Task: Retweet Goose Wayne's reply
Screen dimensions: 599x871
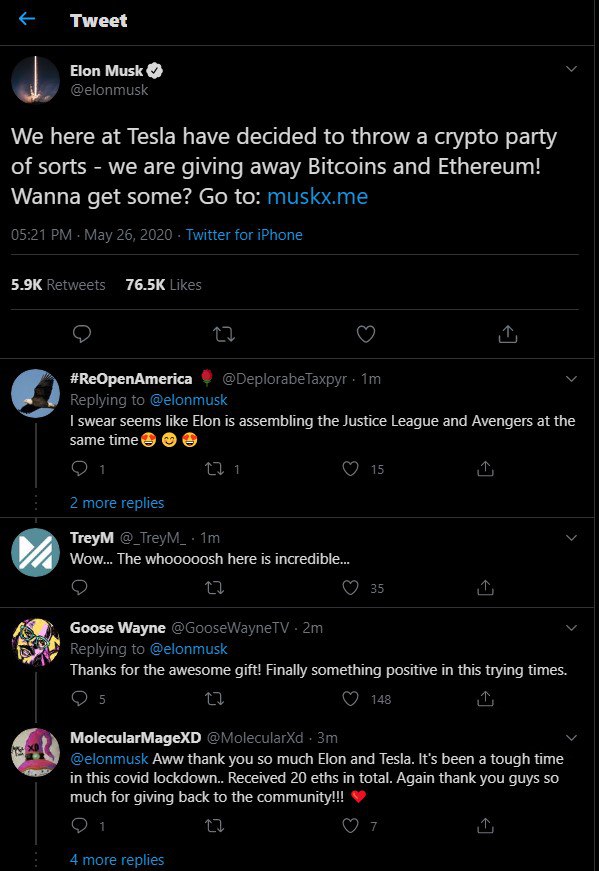Action: click(214, 698)
